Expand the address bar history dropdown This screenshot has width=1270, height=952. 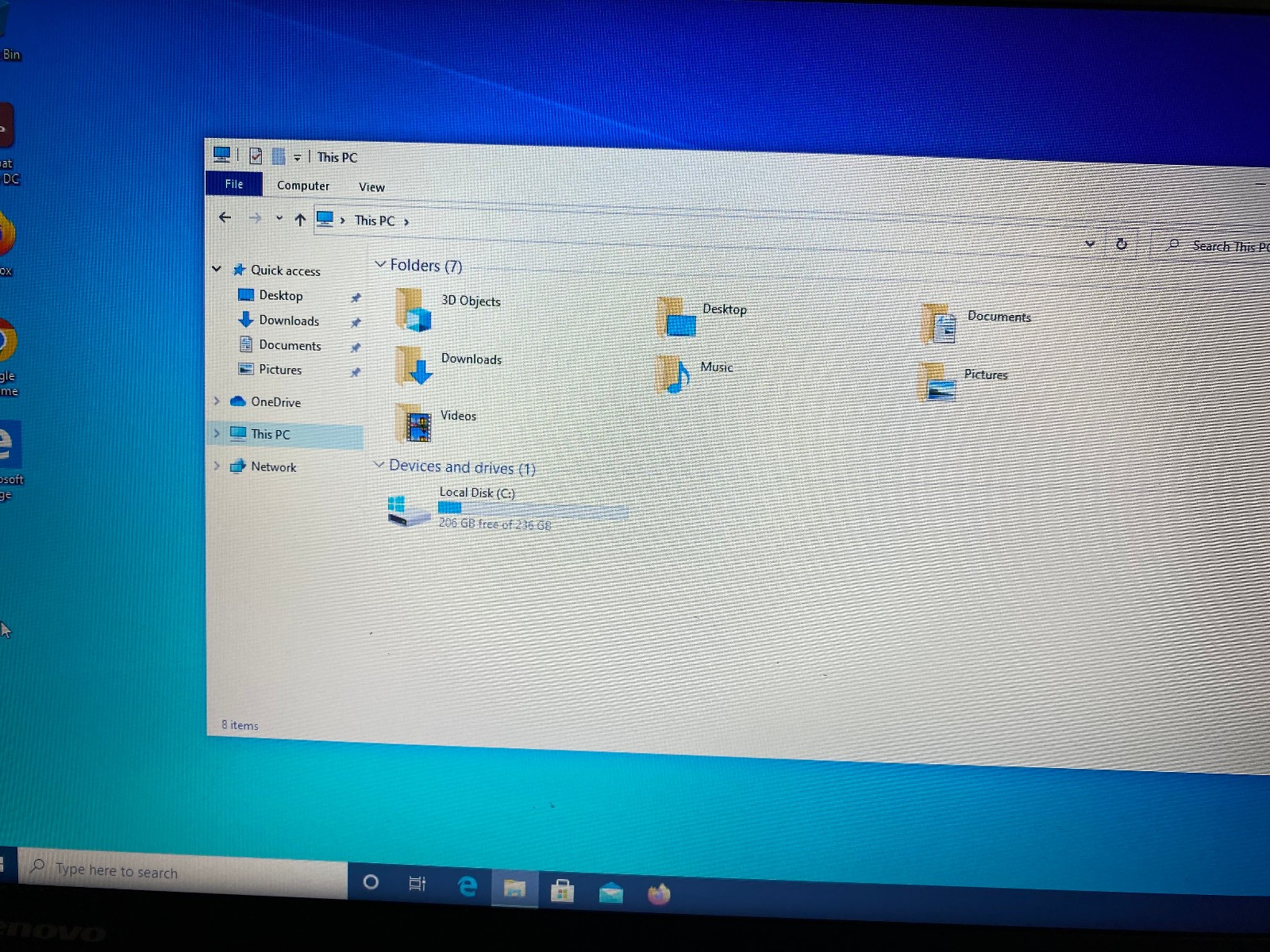1090,244
